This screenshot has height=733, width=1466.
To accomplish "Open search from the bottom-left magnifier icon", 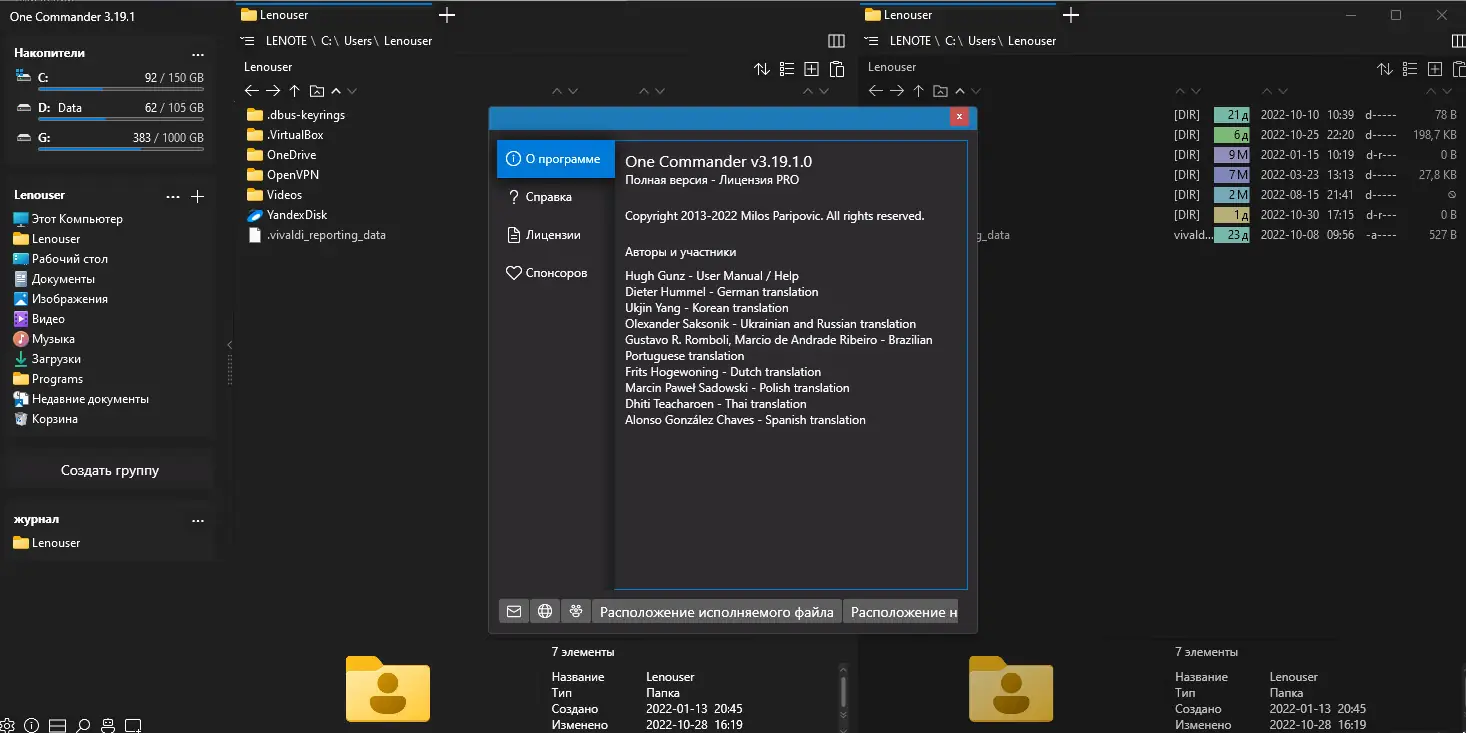I will [x=83, y=725].
